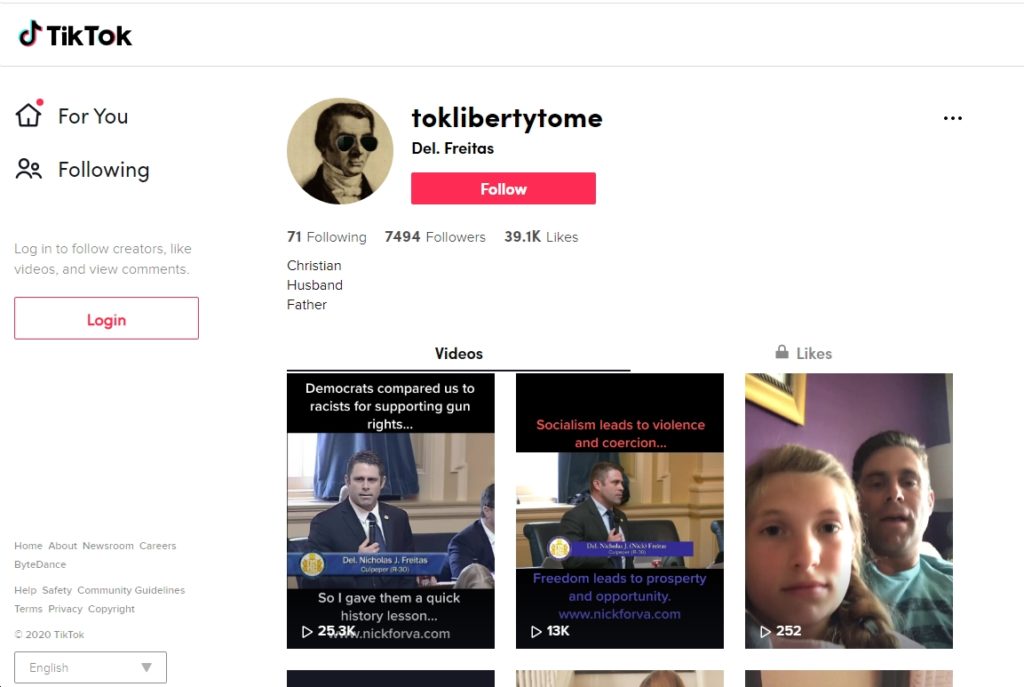1024x687 pixels.
Task: Click the toklibertytome profile avatar
Action: point(340,152)
